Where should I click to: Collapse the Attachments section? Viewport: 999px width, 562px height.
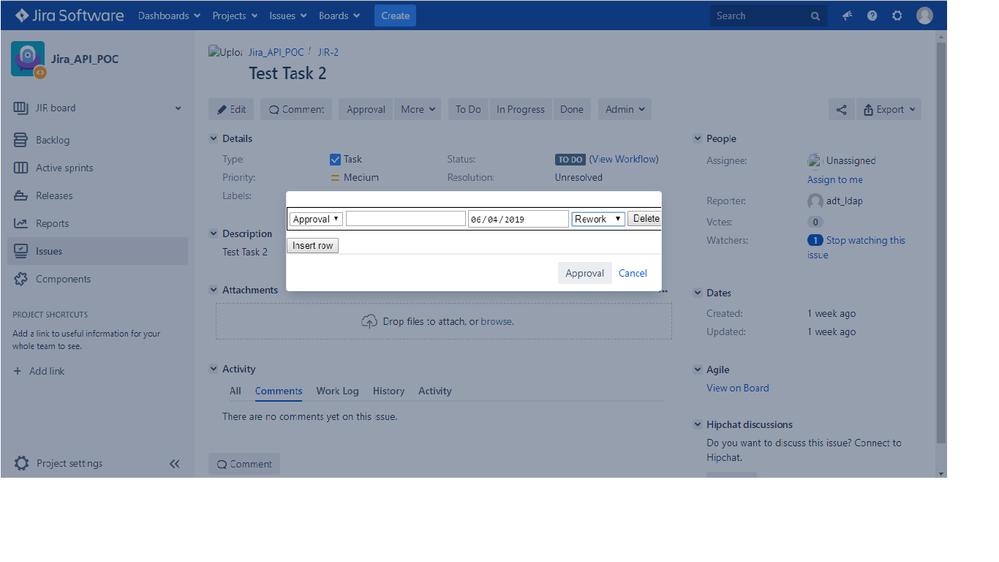point(213,289)
